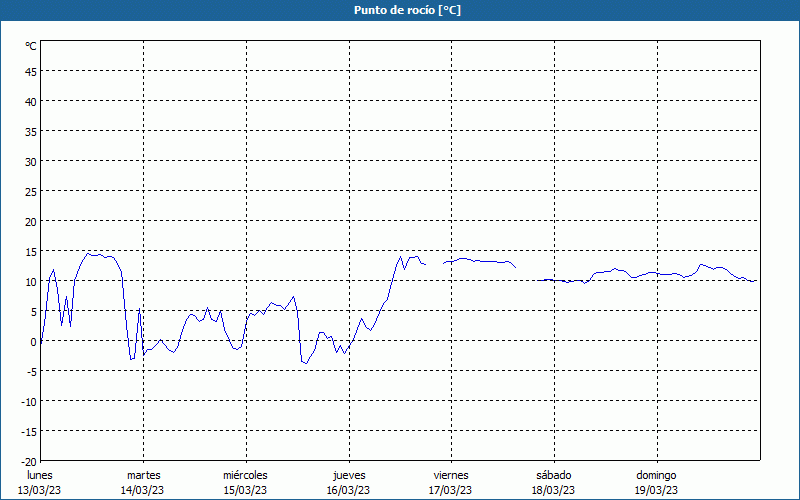Click the 'sábado' day label

(x=554, y=475)
